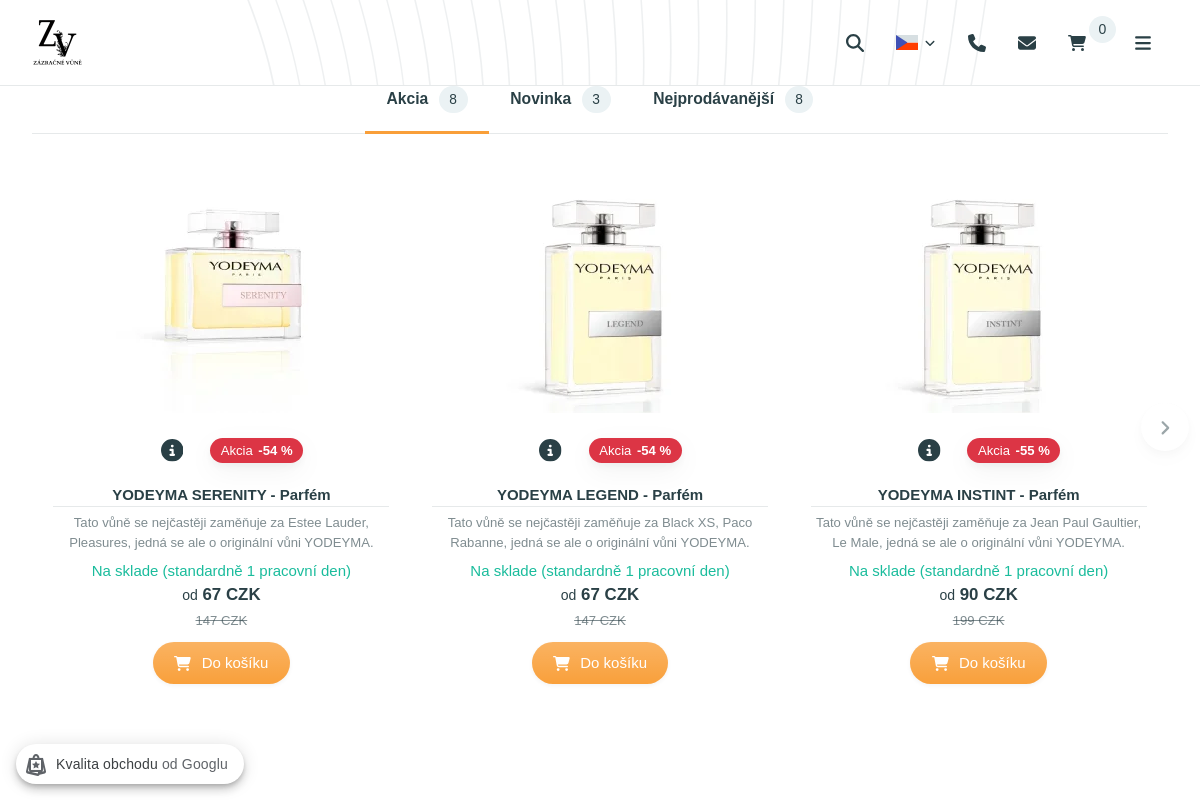Show info for YODEYMA INSTINT
Image resolution: width=1200 pixels, height=800 pixels.
929,450
